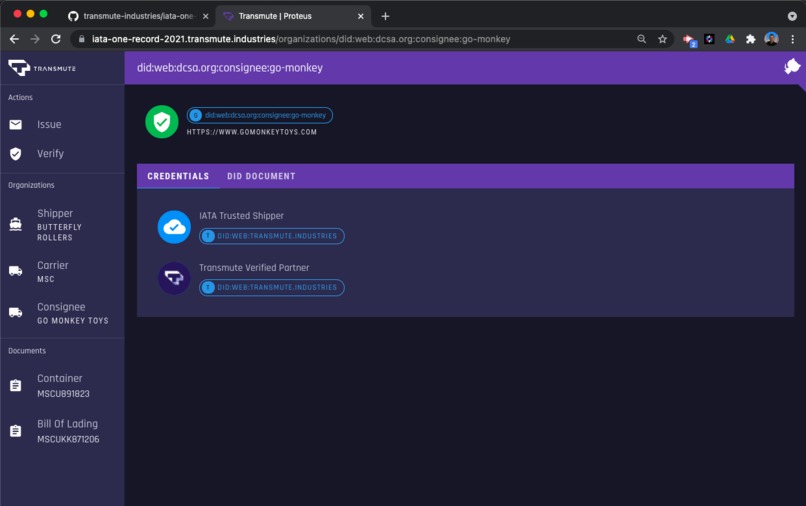Click the Actions section label

21,97
